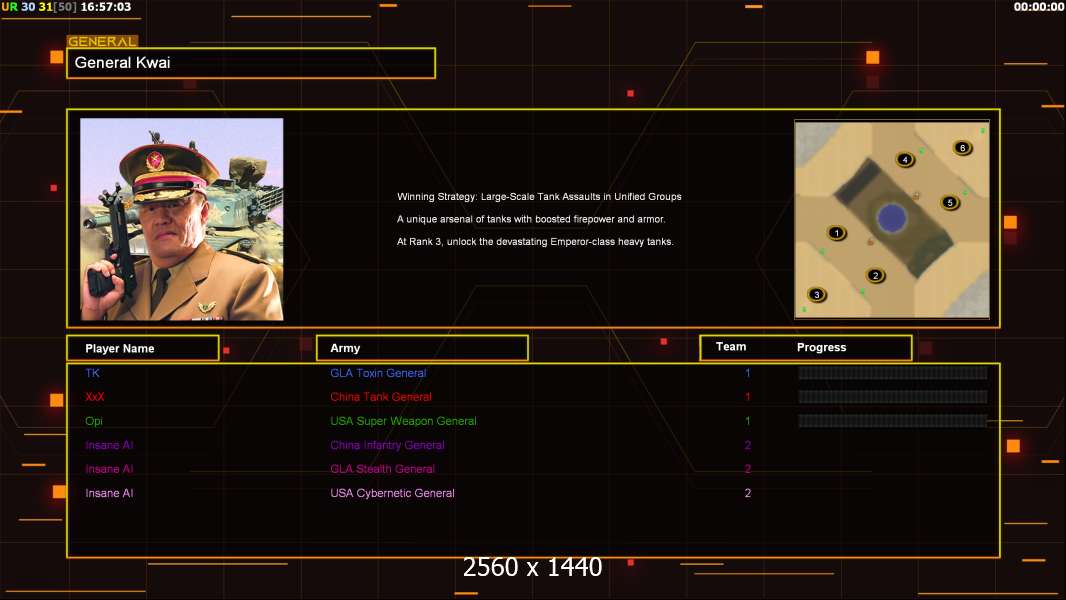This screenshot has width=1066, height=600.
Task: Click the General Kwai name field
Action: pyautogui.click(x=251, y=63)
